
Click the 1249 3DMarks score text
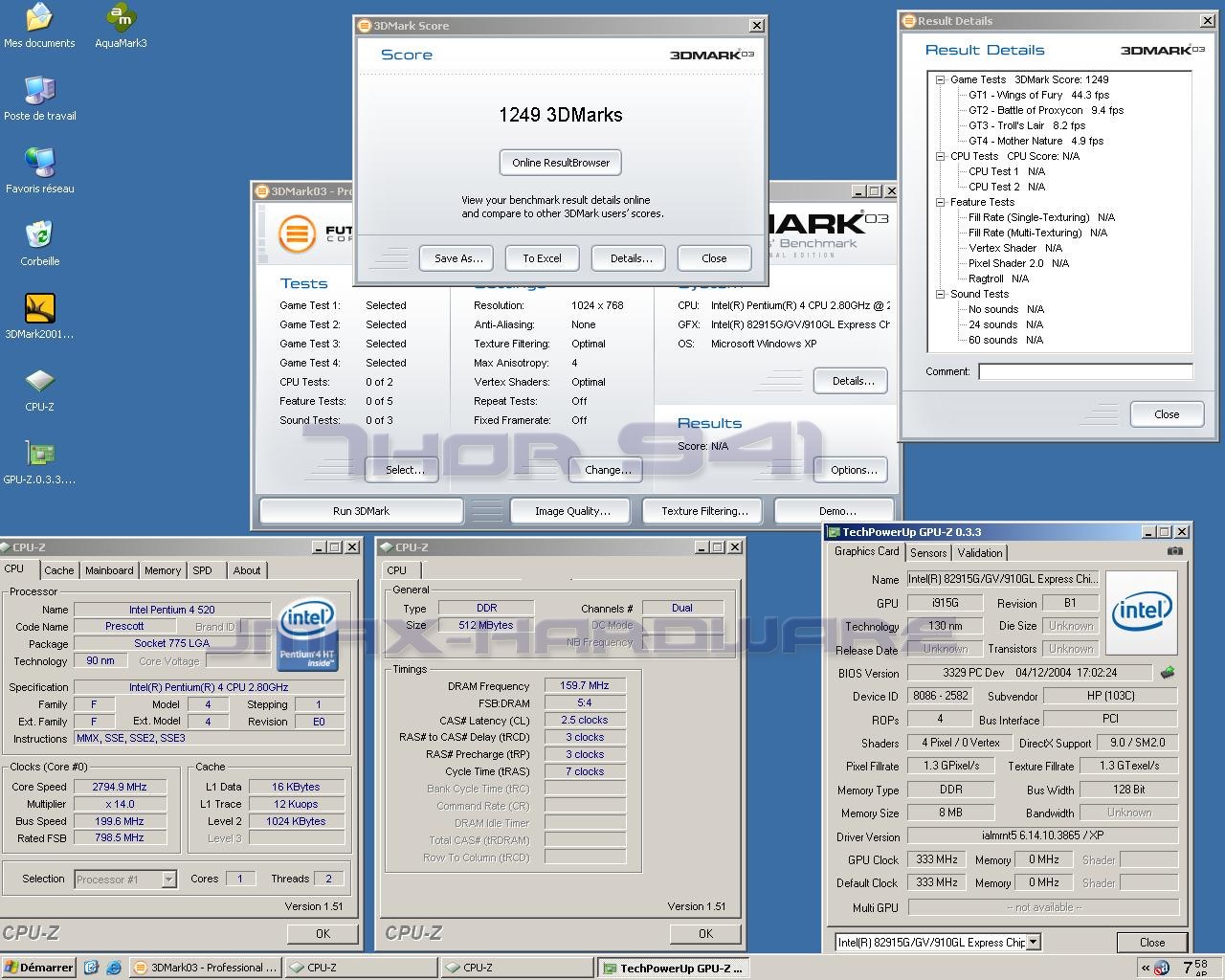click(x=560, y=115)
